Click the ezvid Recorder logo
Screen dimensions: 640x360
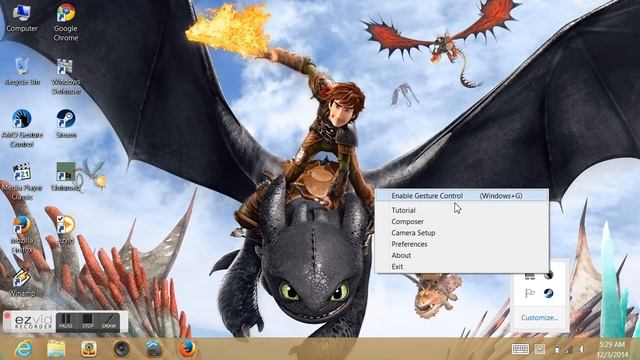click(x=32, y=321)
